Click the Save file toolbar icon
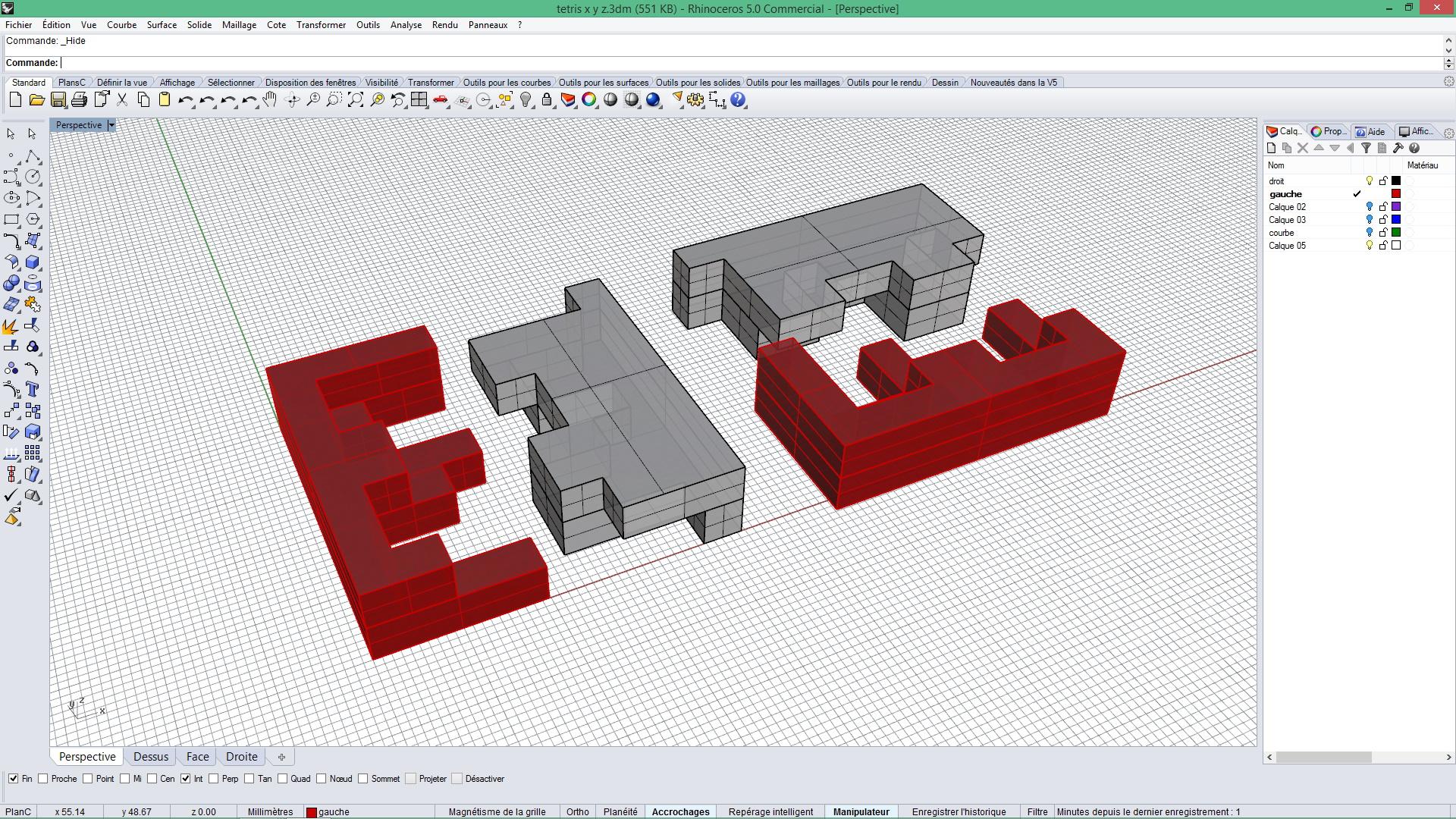The image size is (1456, 819). click(x=58, y=100)
